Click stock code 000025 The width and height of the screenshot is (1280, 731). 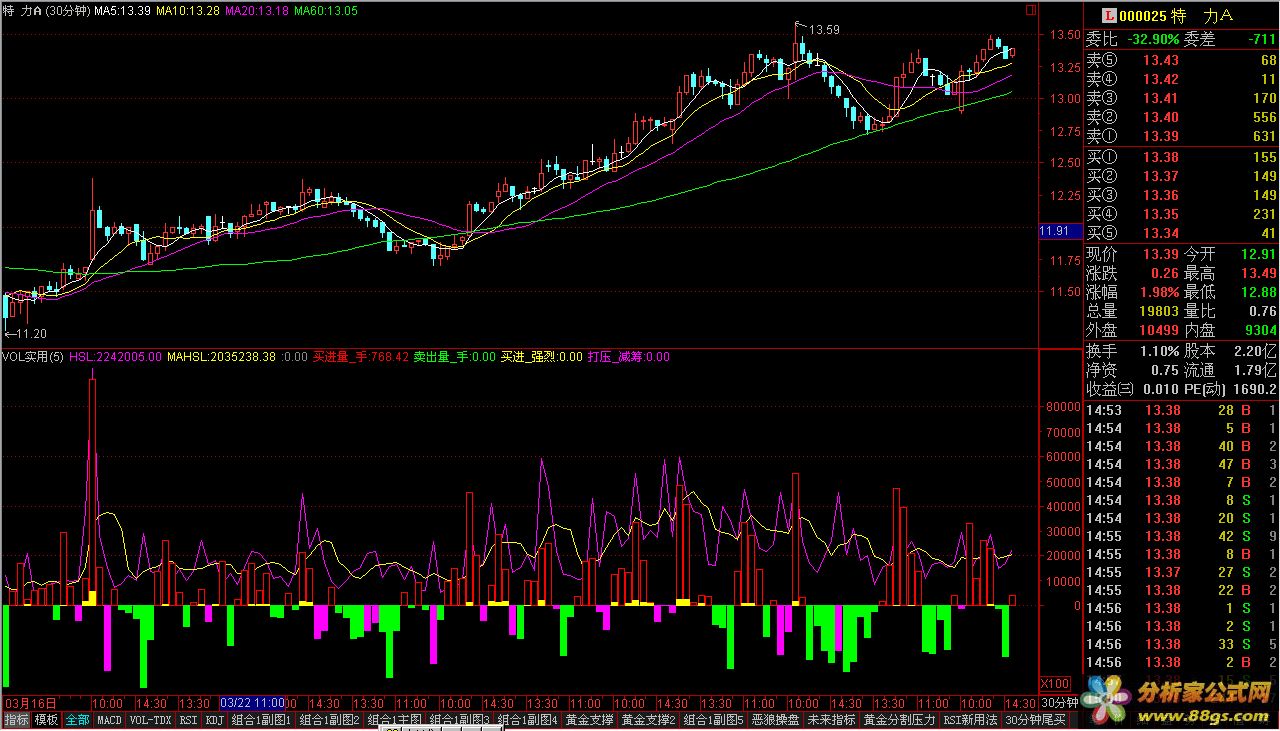click(1142, 16)
